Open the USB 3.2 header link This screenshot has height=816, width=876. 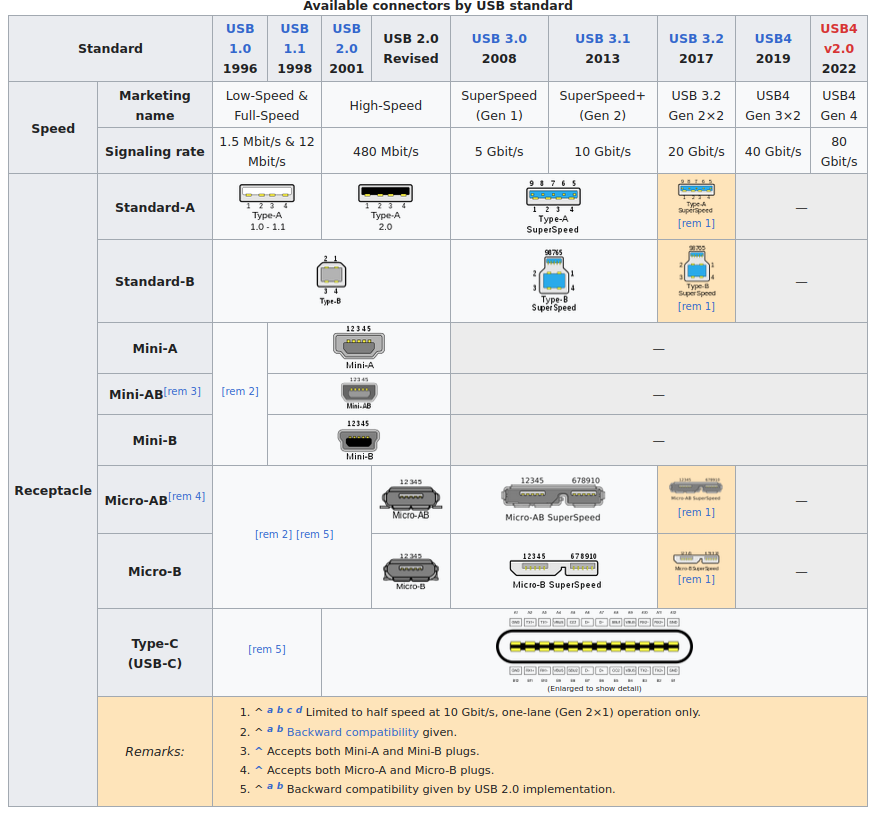coord(696,38)
